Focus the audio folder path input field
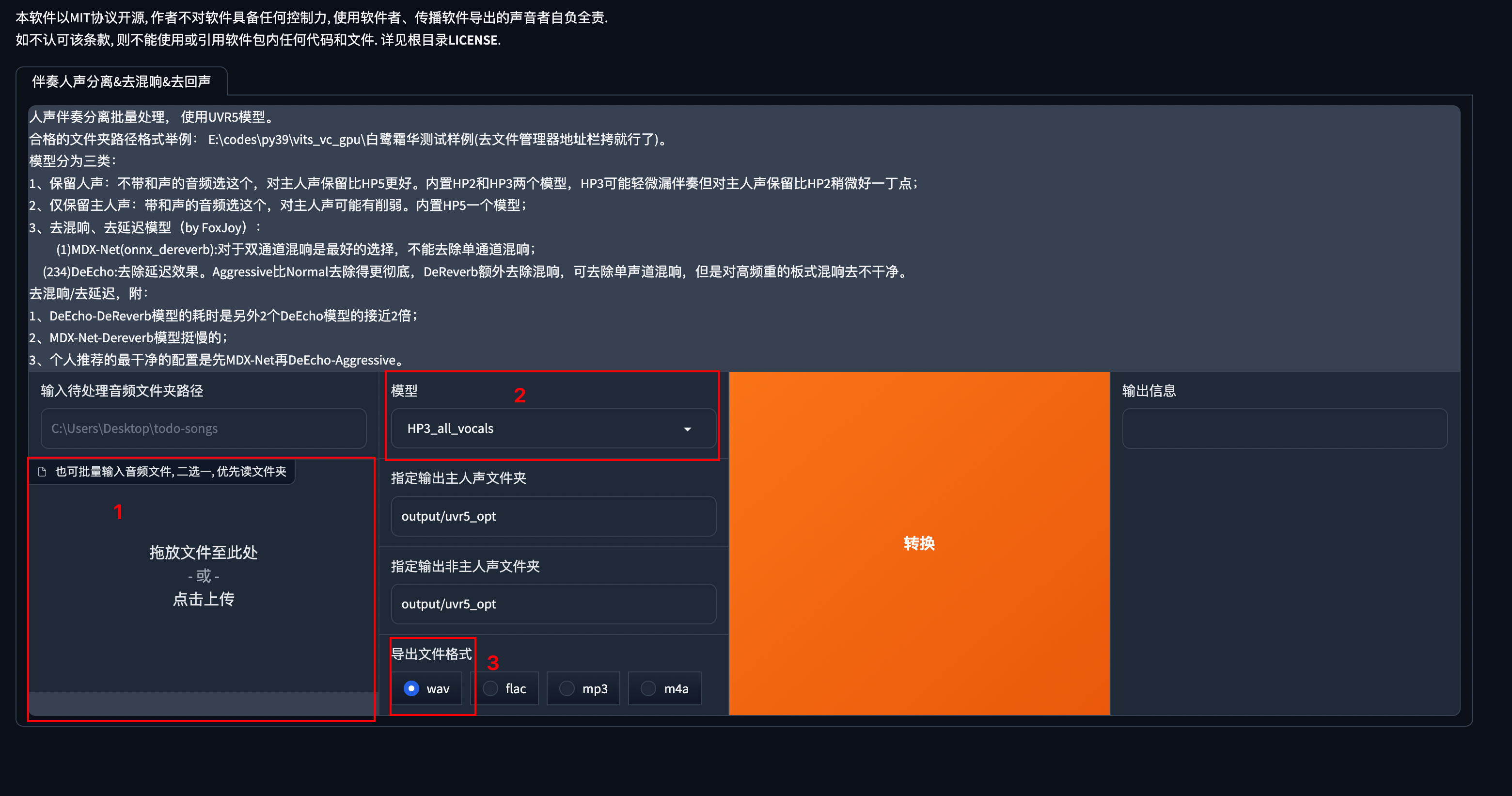 point(203,429)
